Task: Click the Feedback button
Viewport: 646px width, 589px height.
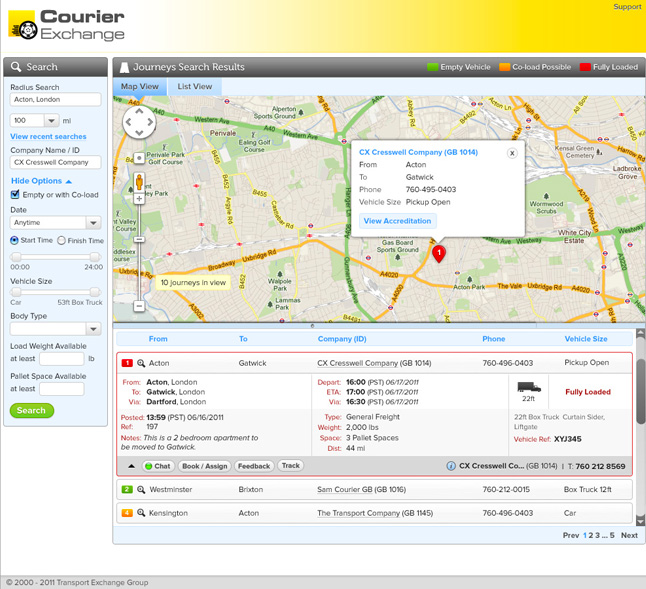Action: [254, 466]
